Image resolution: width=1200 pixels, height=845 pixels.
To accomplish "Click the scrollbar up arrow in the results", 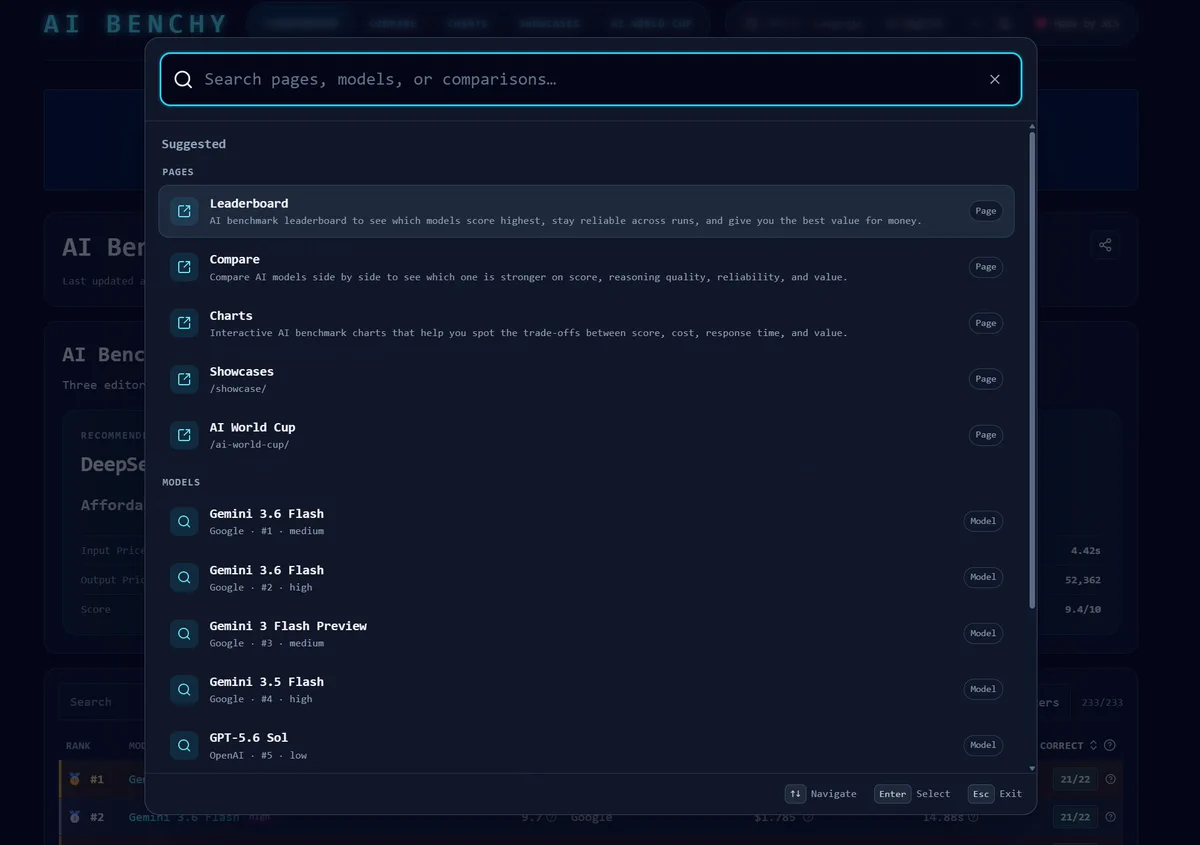I will (x=1032, y=126).
